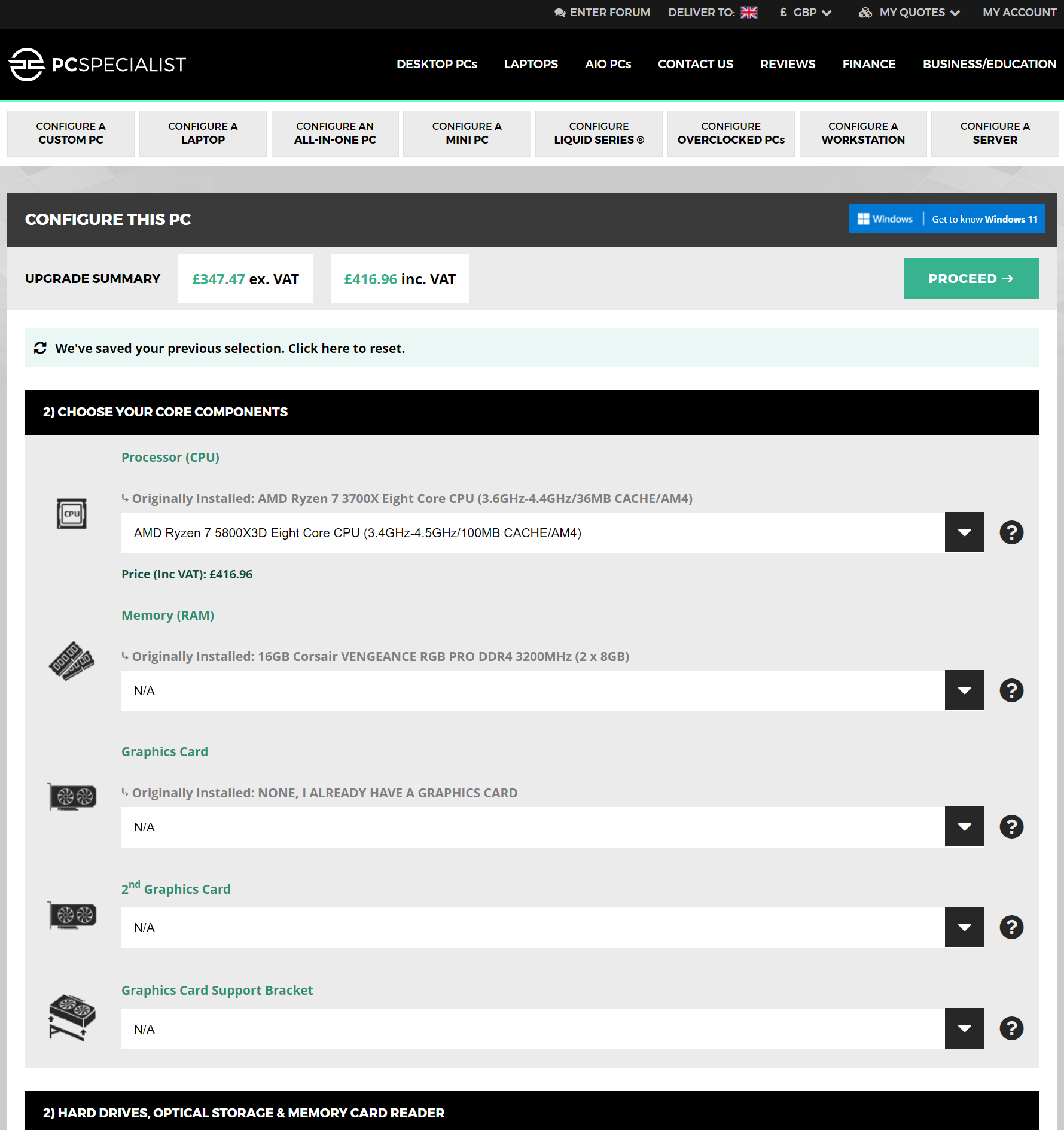The height and width of the screenshot is (1130, 1064).
Task: Select Configure an All-in-One PC tab
Action: click(x=335, y=133)
